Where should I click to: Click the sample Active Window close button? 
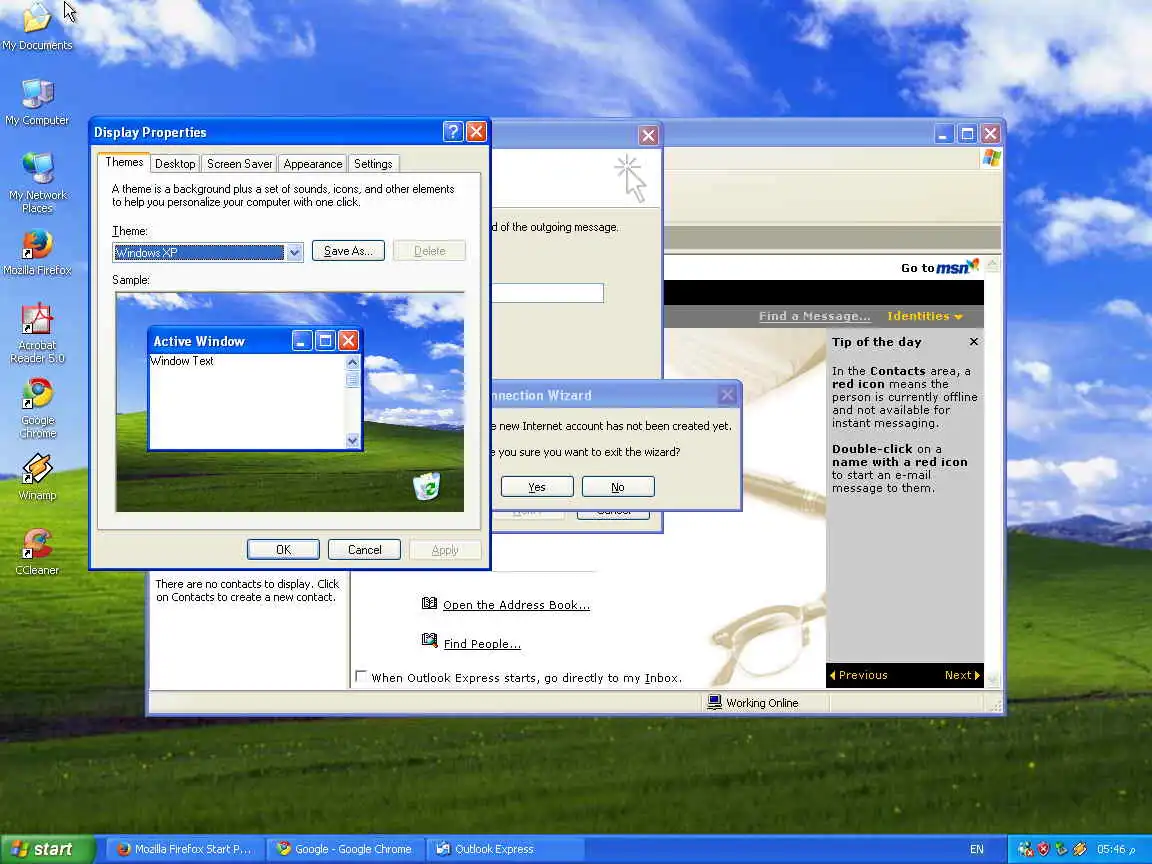[x=348, y=340]
